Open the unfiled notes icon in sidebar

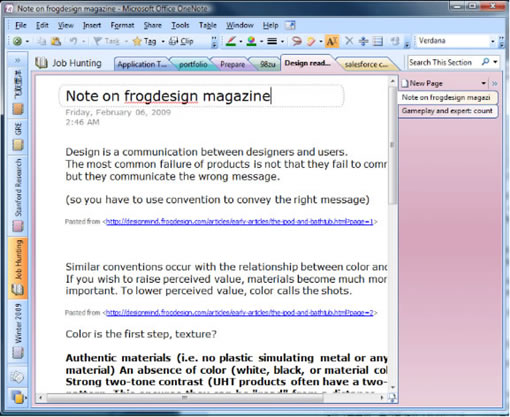(x=17, y=377)
